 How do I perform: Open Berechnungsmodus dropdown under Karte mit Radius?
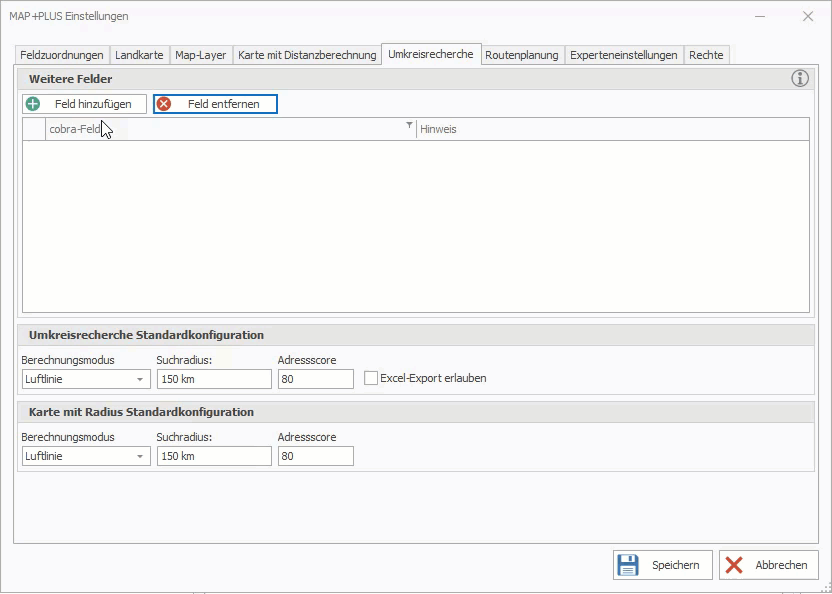[140, 457]
